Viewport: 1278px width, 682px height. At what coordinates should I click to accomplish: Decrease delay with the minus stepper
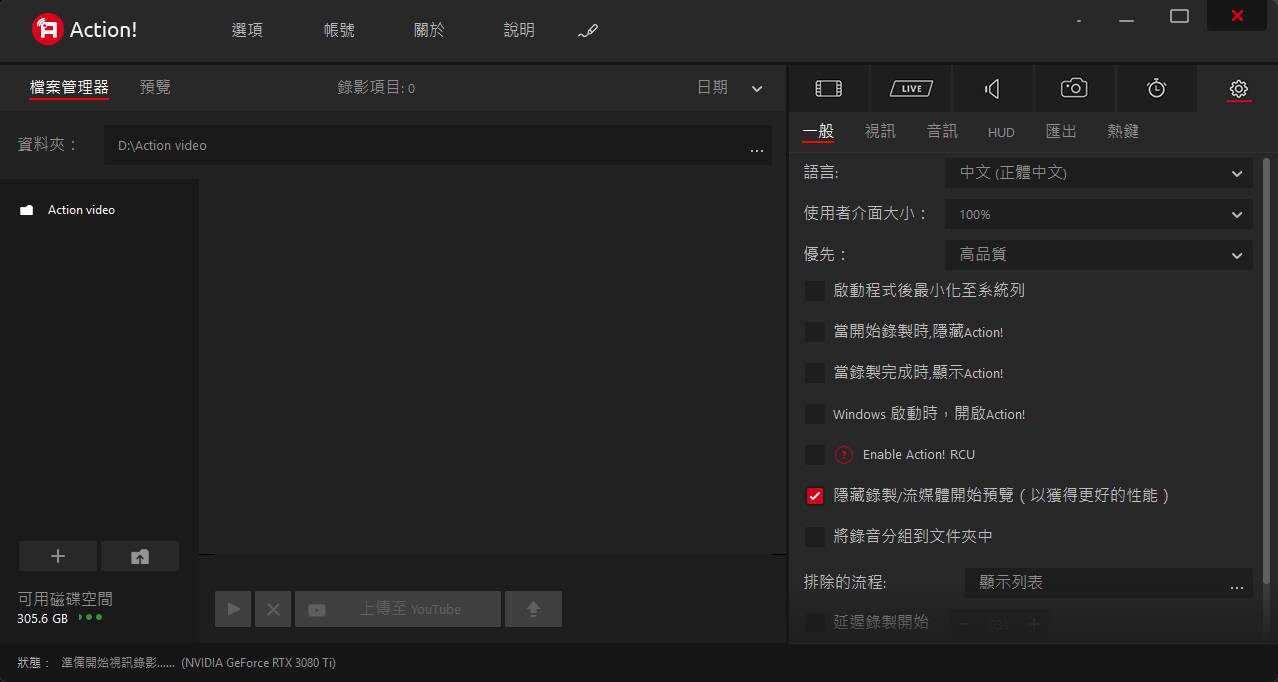[964, 624]
